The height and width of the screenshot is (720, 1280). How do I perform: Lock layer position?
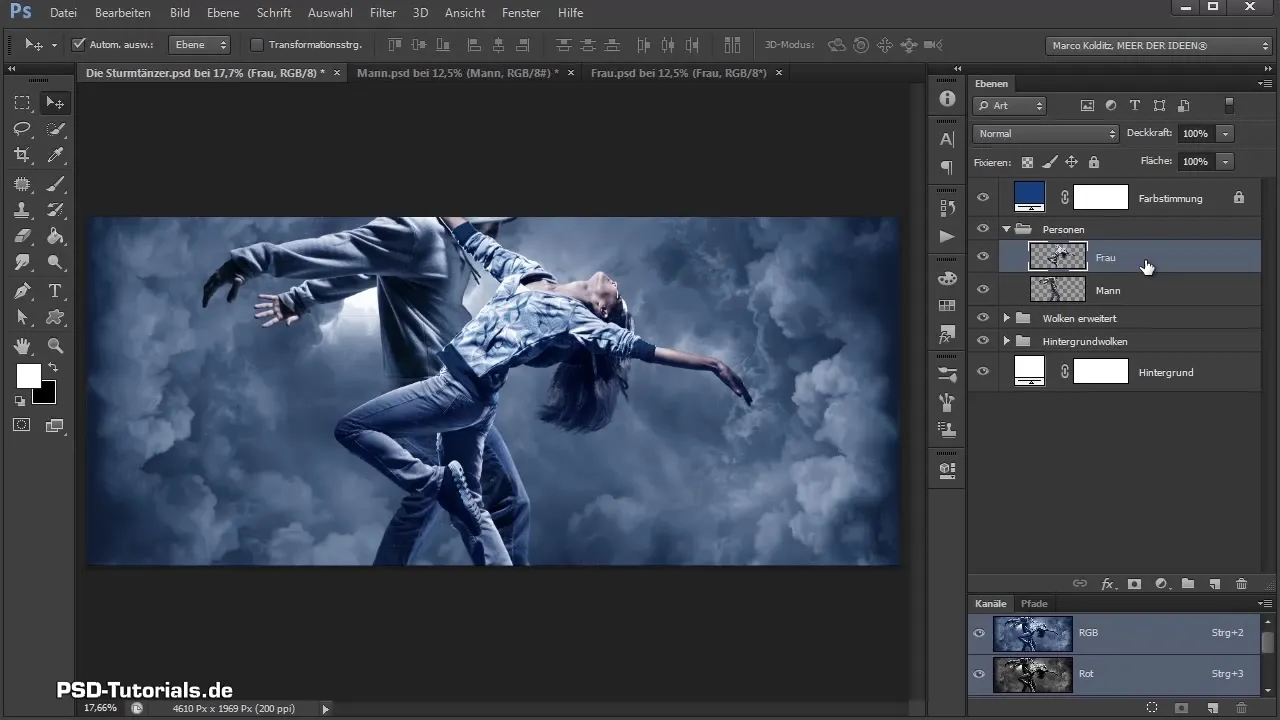pos(1071,162)
